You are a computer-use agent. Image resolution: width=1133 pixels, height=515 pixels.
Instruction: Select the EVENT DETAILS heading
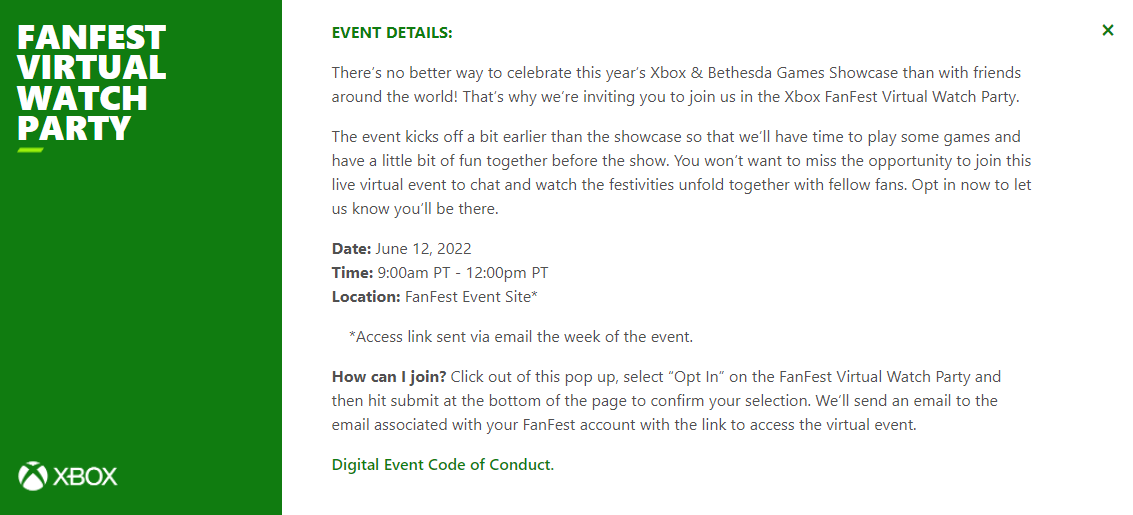tap(392, 33)
